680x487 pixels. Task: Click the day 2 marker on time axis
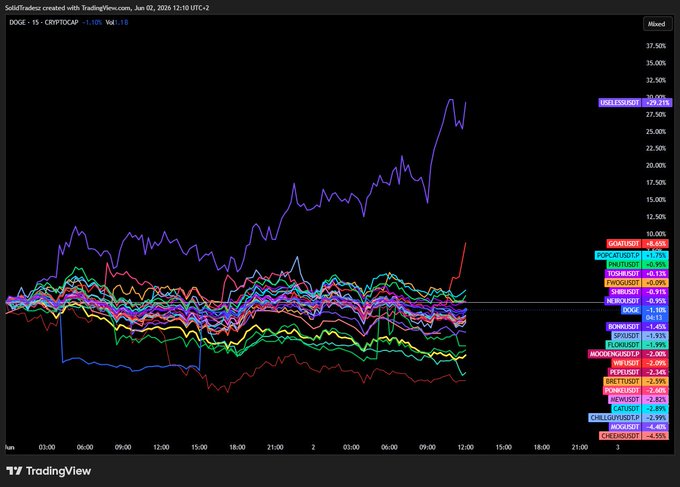pyautogui.click(x=313, y=447)
